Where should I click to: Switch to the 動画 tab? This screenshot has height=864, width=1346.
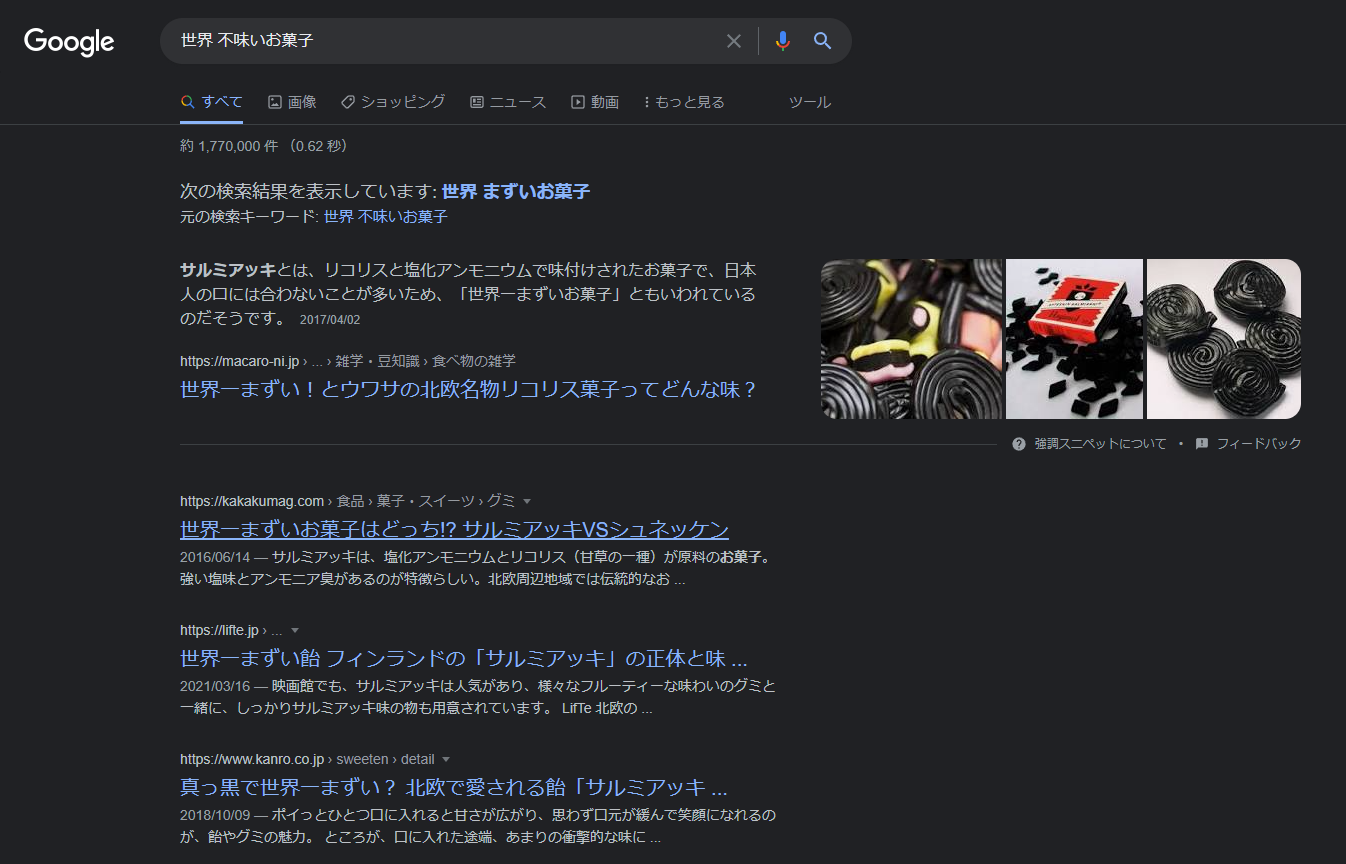595,102
